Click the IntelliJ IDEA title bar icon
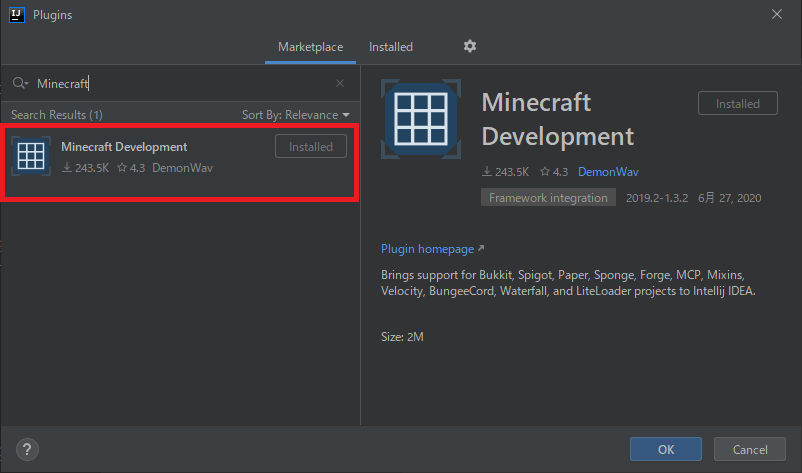The width and height of the screenshot is (802, 473). 17,15
